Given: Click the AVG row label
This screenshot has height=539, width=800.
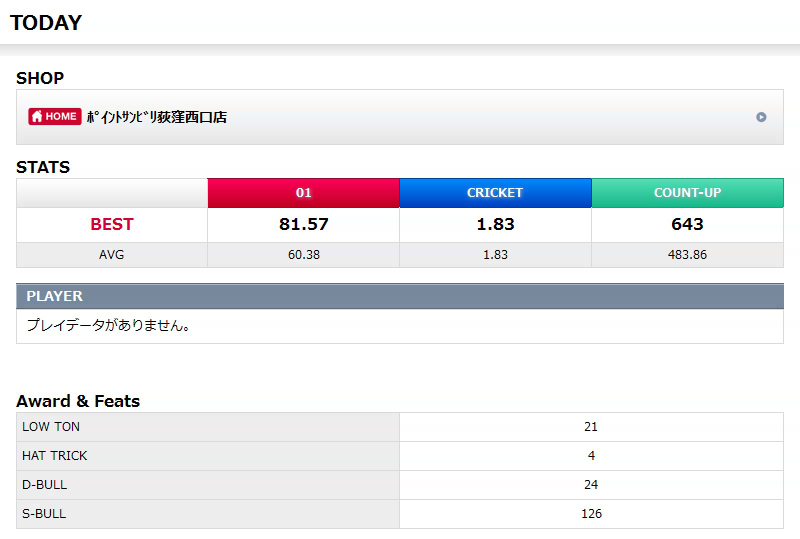Looking at the screenshot, I should point(112,255).
